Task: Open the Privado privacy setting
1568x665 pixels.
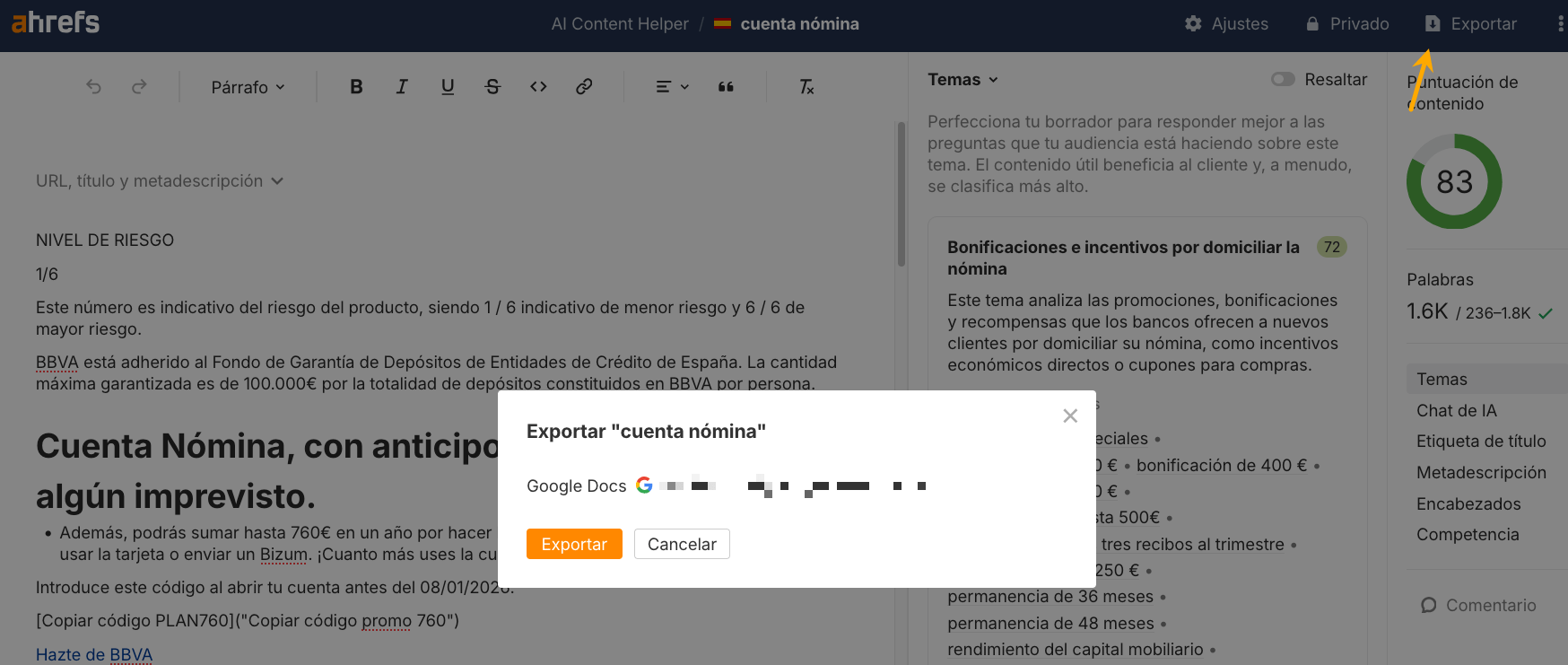Action: 1347,24
